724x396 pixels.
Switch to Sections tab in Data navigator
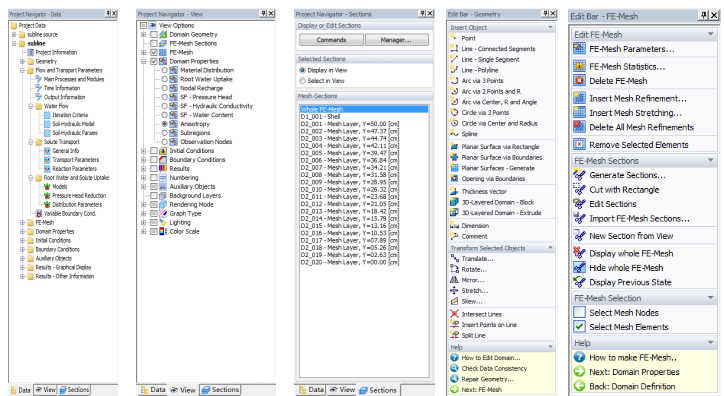tap(74, 390)
